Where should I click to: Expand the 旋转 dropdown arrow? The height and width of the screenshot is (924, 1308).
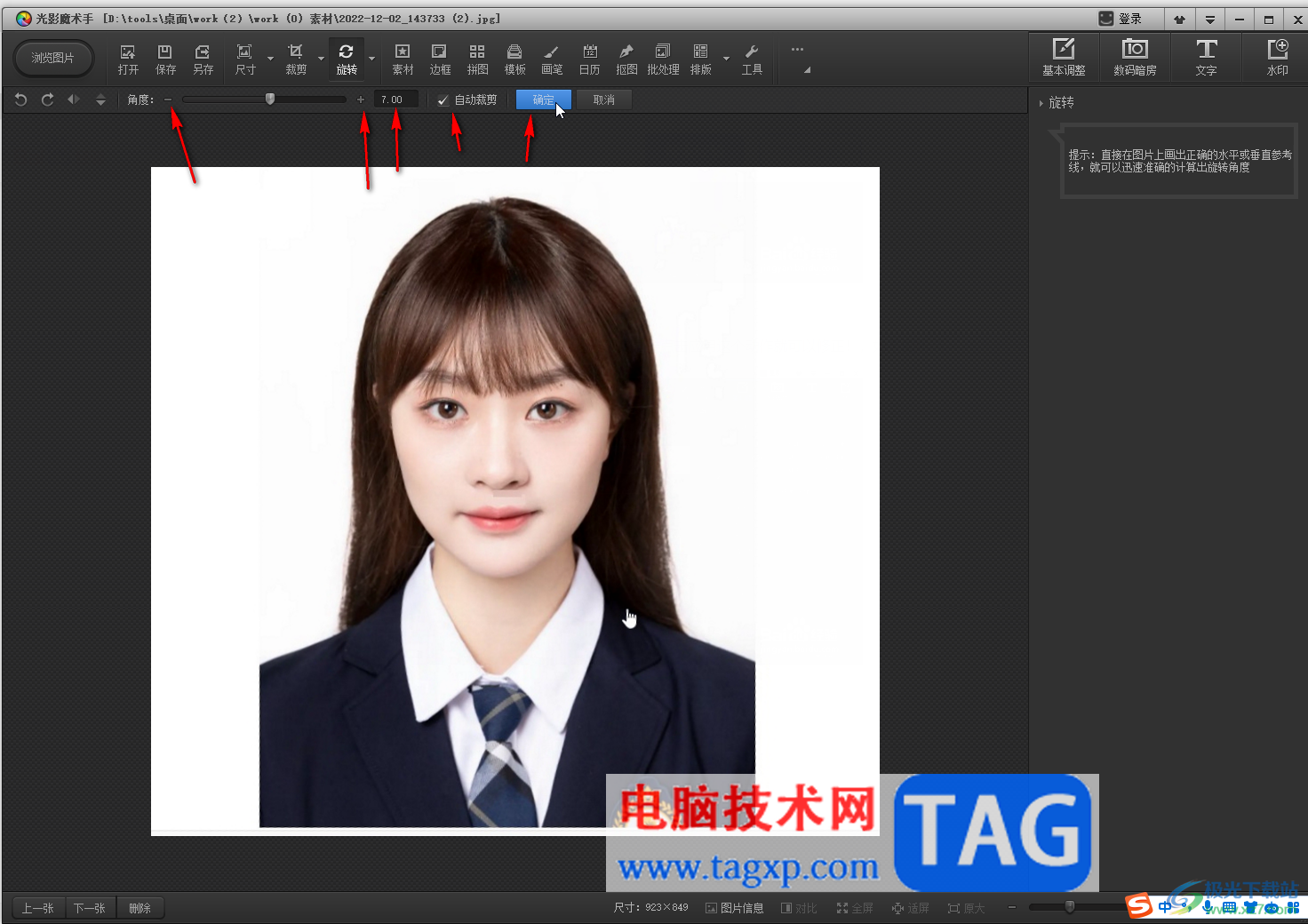[x=371, y=60]
